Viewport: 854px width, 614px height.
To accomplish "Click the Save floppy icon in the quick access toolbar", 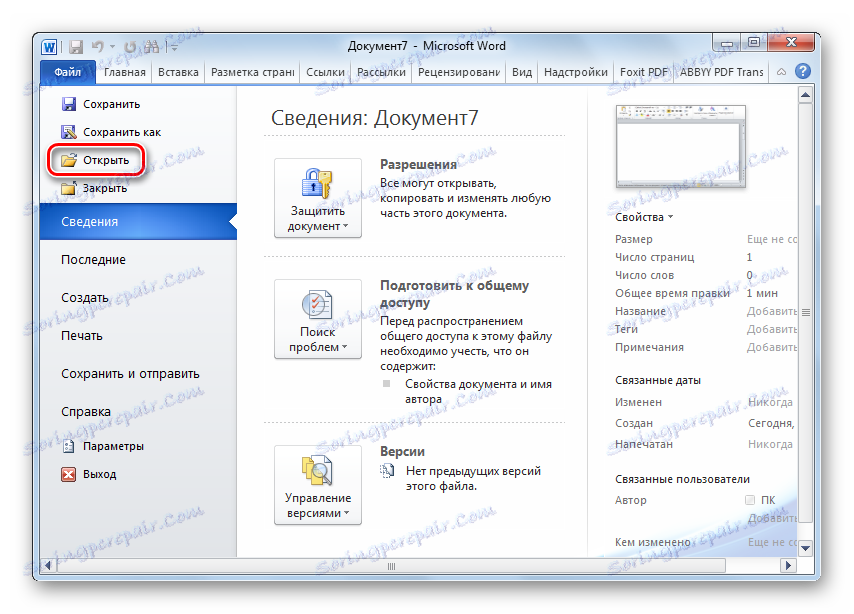I will tap(76, 47).
